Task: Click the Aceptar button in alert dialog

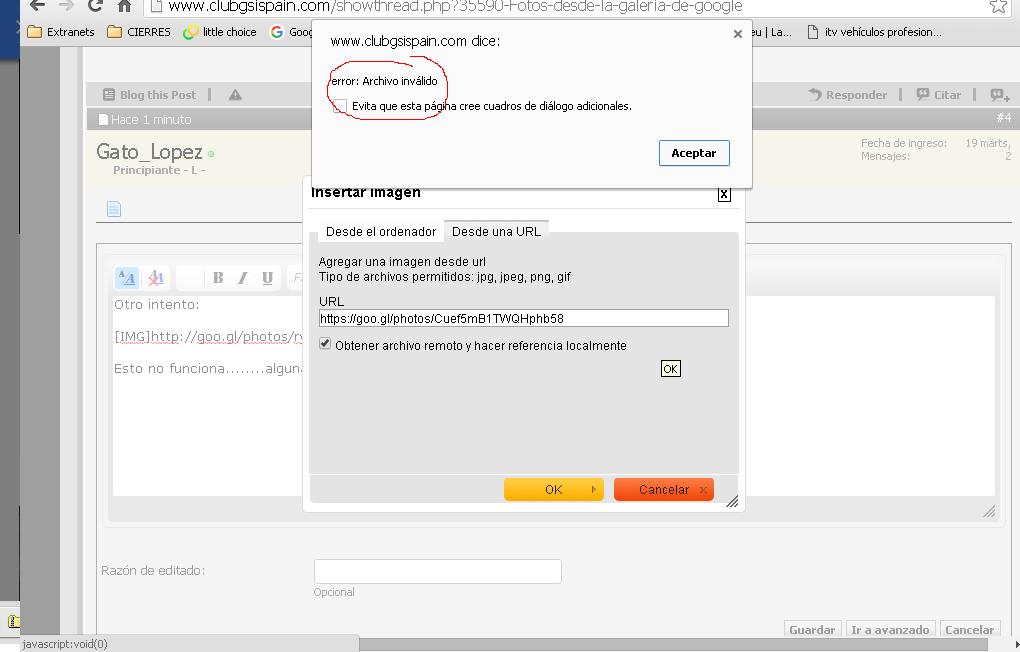Action: pos(693,153)
